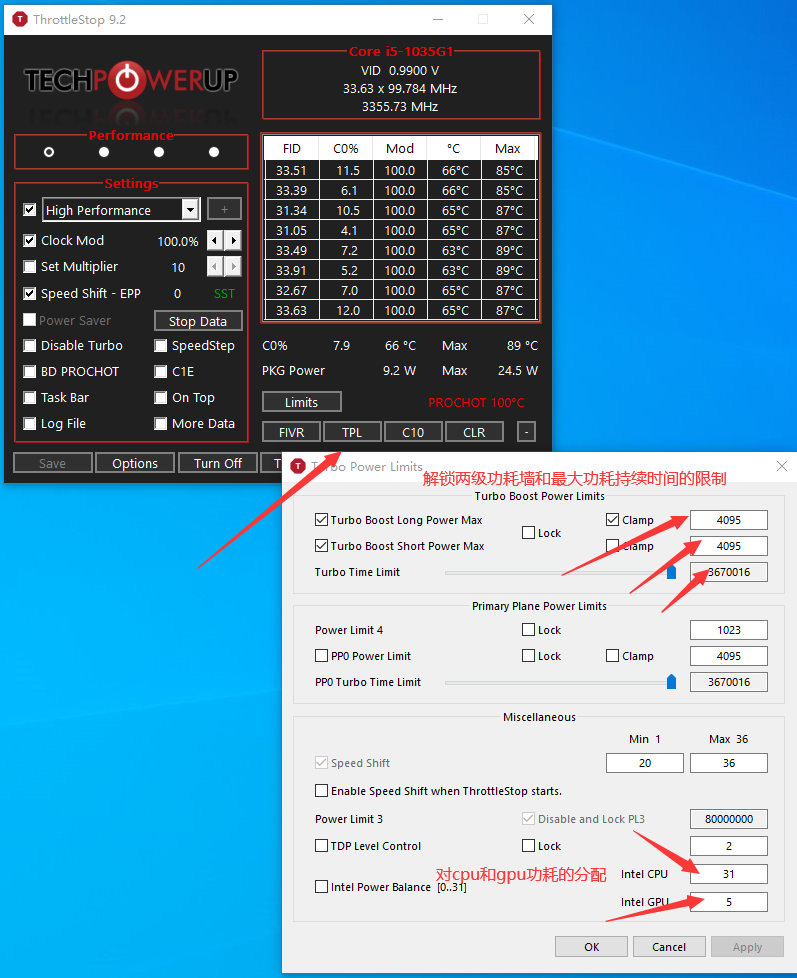
Task: Click the Speed Shift Max field showing 36
Action: pos(728,763)
